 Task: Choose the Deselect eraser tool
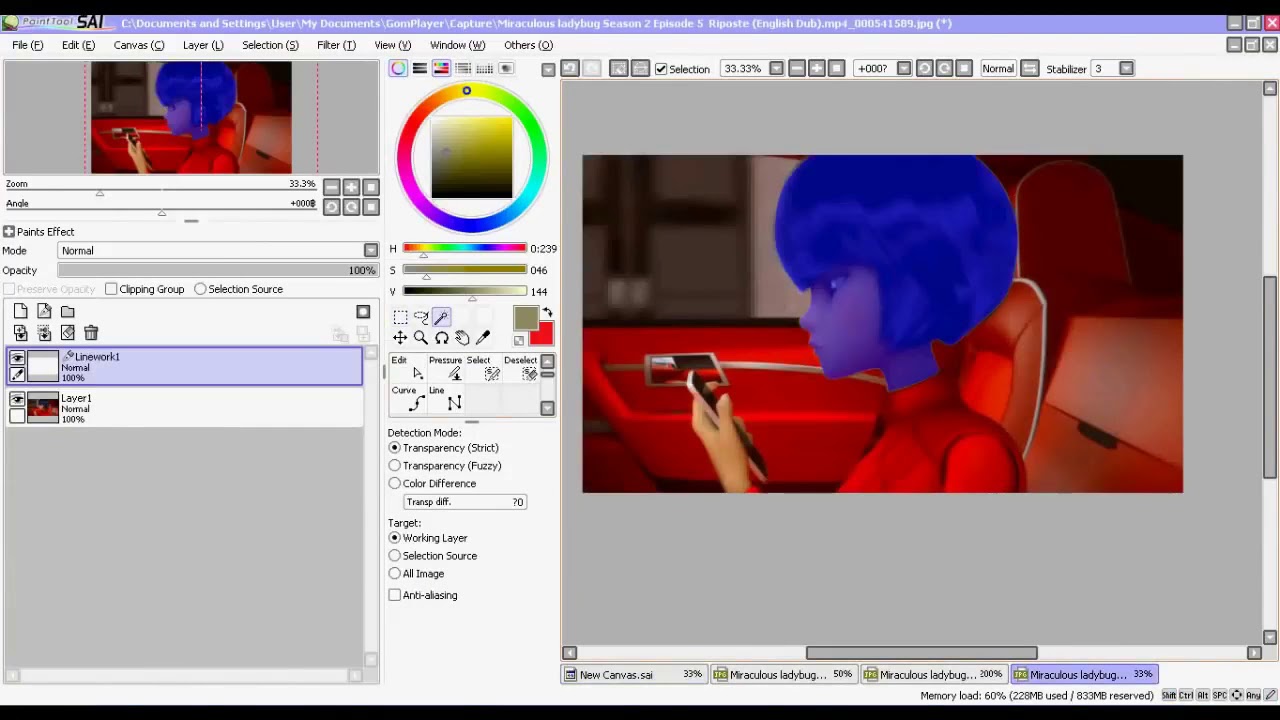pos(520,369)
